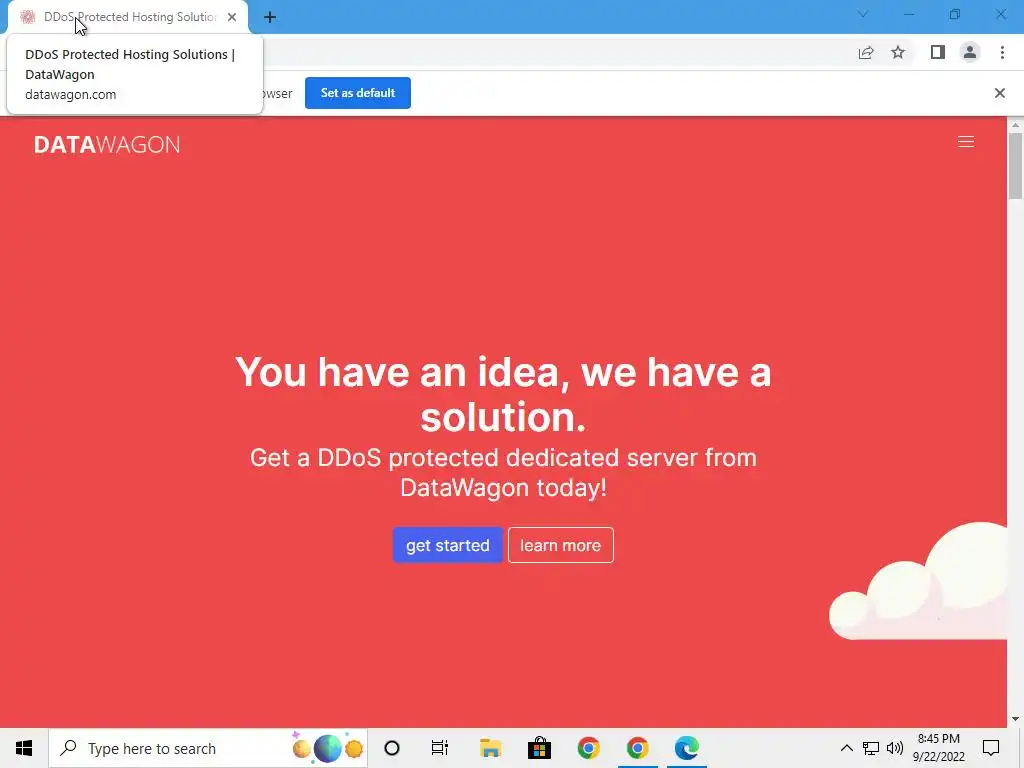Open File Explorer from taskbar
The width and height of the screenshot is (1024, 768).
click(x=490, y=748)
